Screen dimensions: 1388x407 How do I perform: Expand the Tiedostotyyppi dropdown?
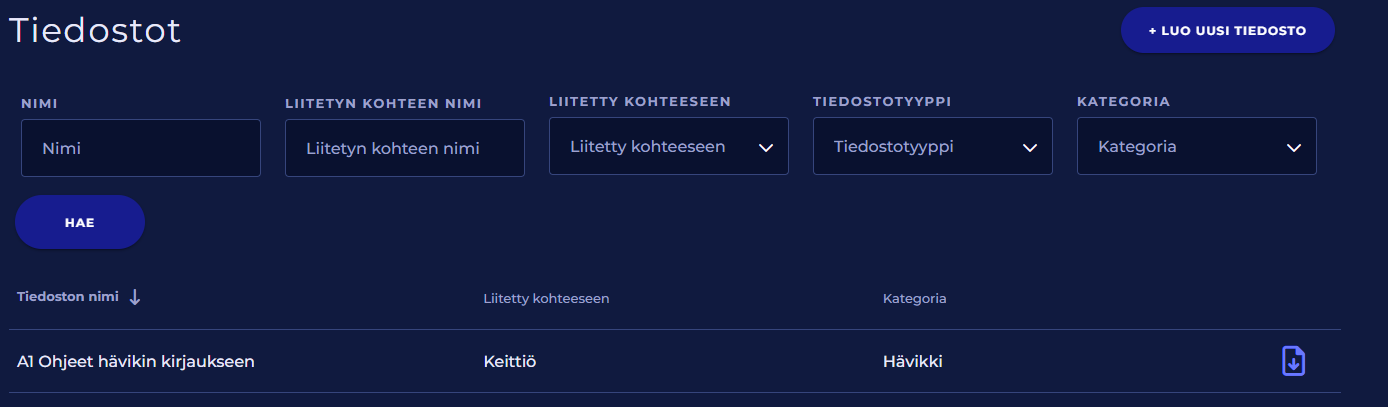932,147
